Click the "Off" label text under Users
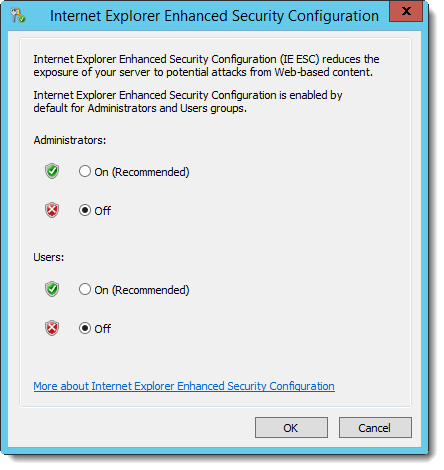The width and height of the screenshot is (444, 470). coord(103,329)
